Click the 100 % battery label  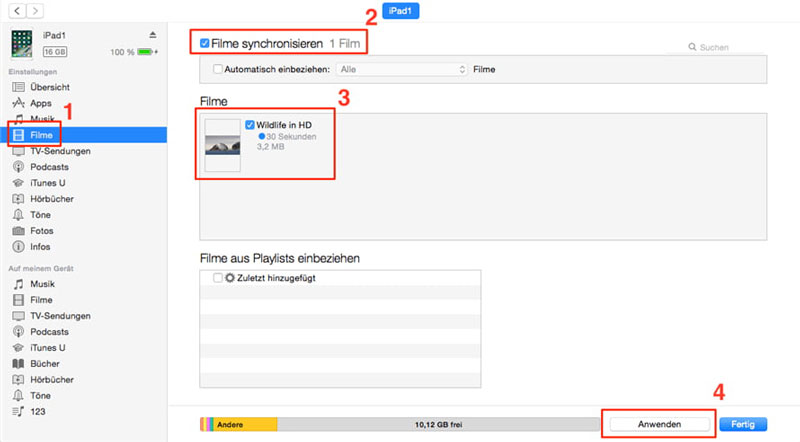pos(122,52)
